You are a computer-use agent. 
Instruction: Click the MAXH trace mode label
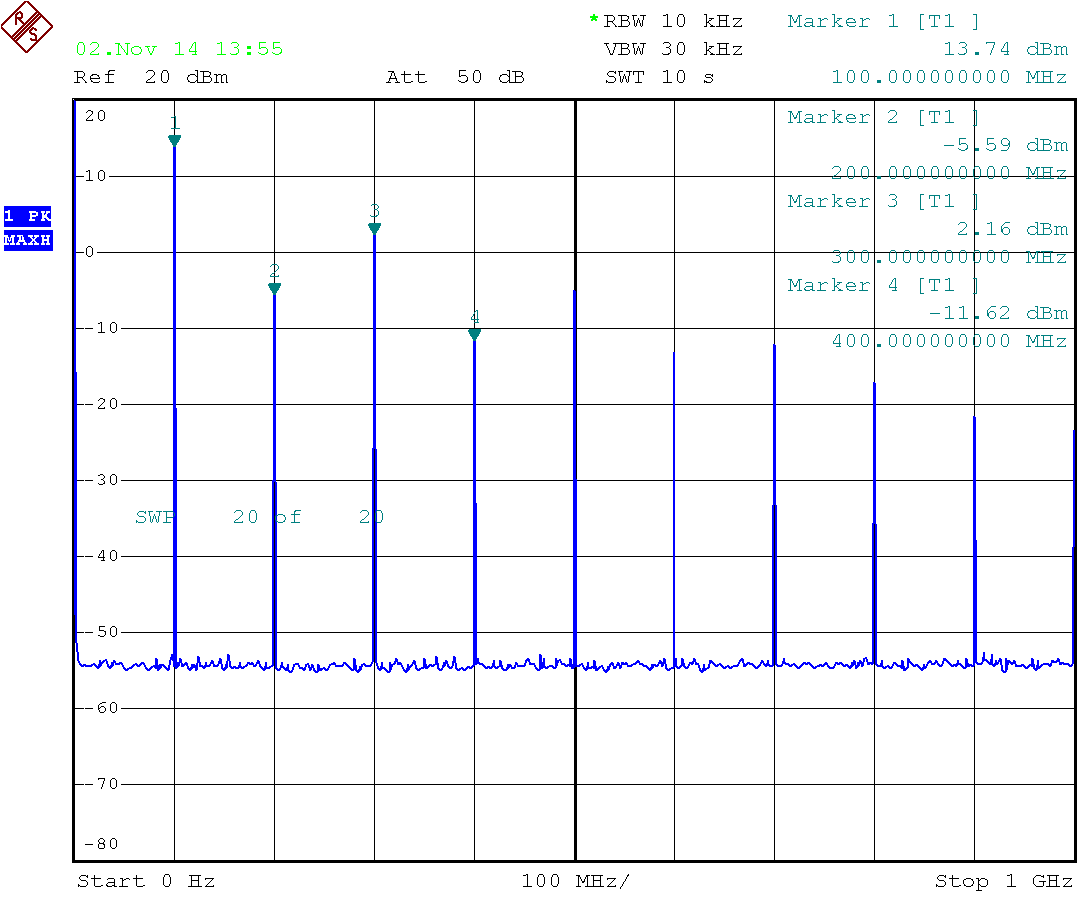[x=28, y=240]
